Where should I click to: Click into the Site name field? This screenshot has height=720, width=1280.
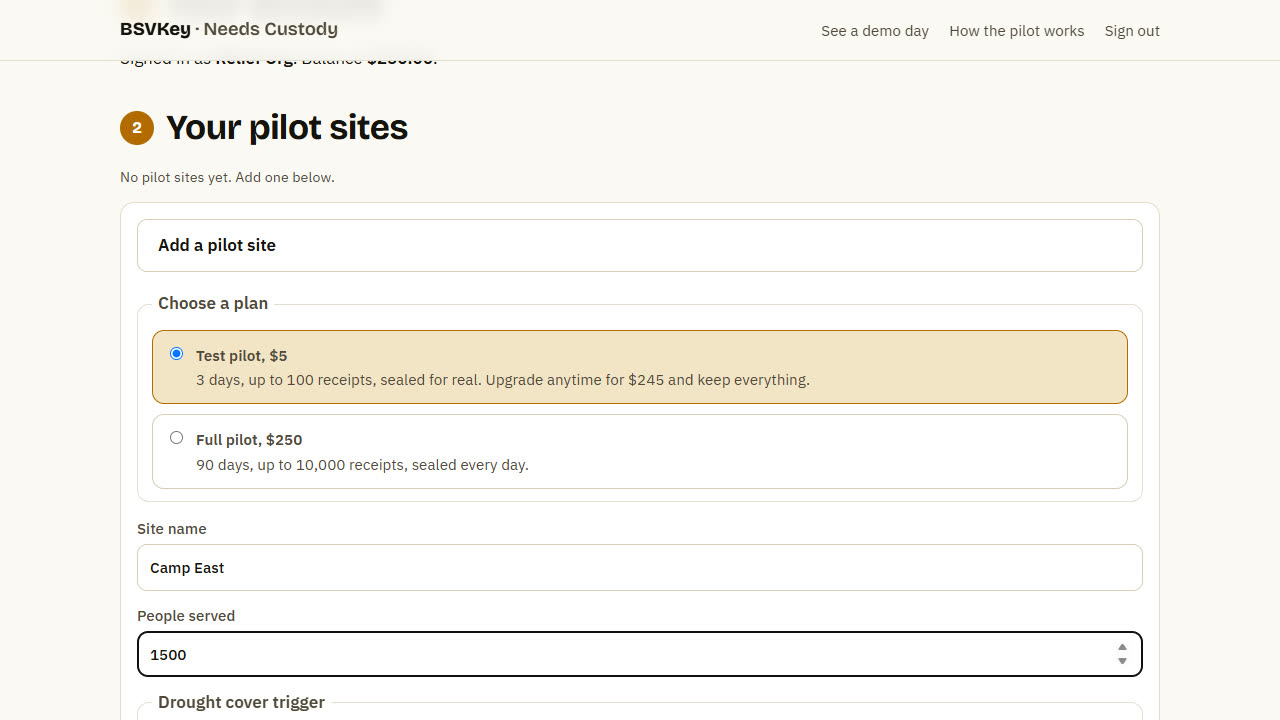click(640, 567)
